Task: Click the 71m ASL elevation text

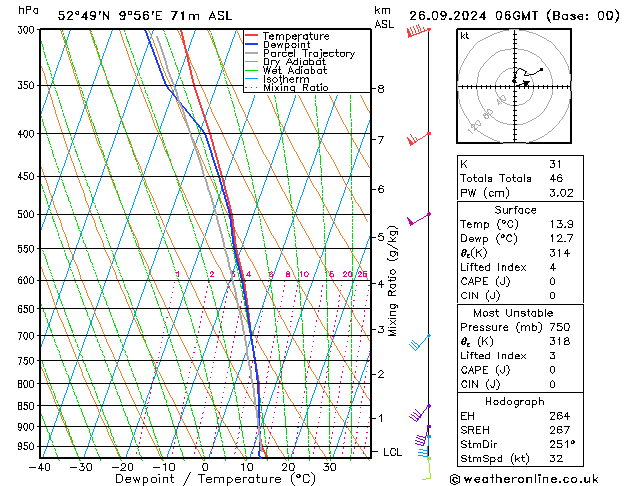Action: [x=201, y=16]
